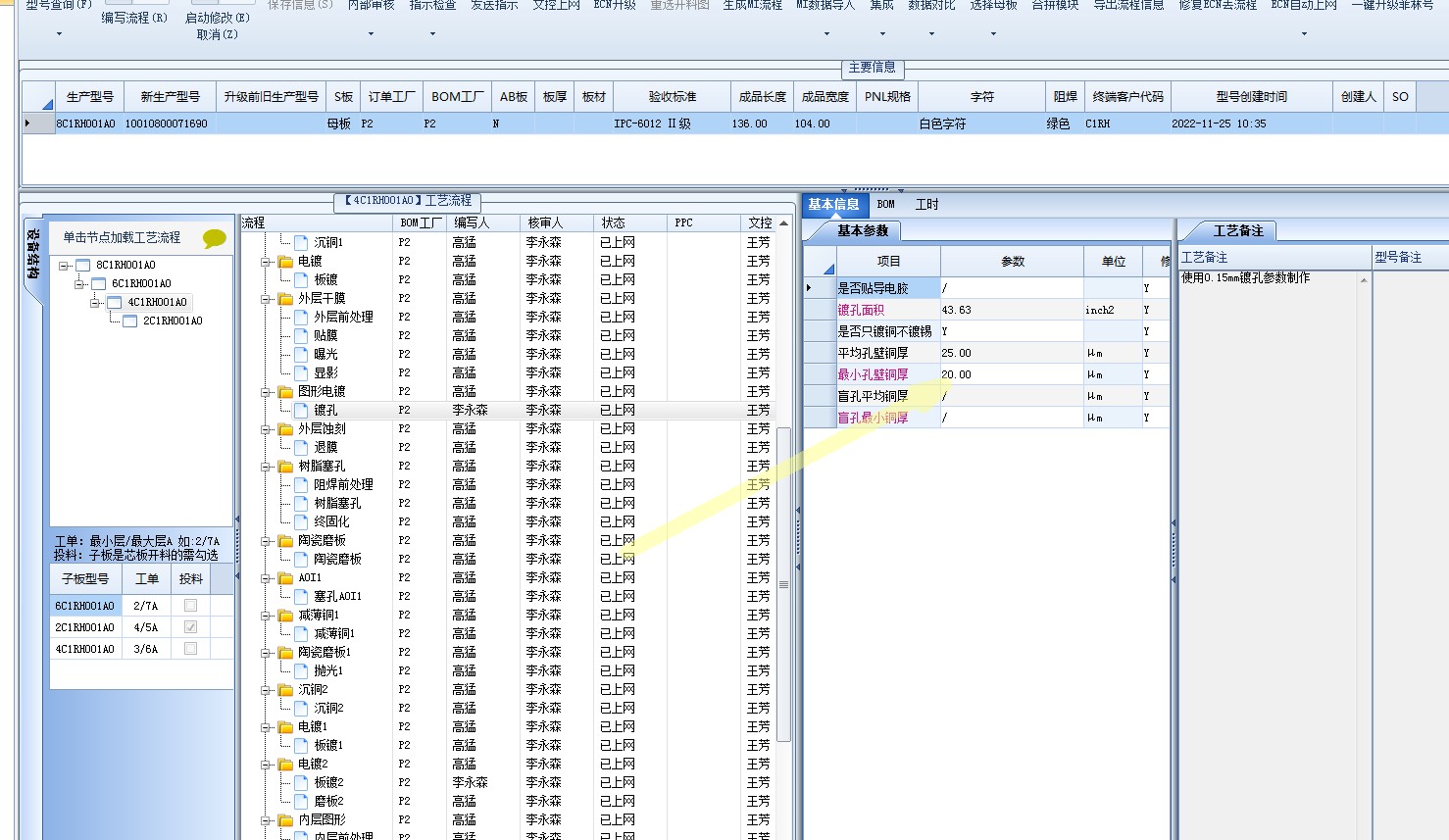Click the document icon beside 塞孔AOI1
This screenshot has width=1449, height=840.
(x=301, y=596)
